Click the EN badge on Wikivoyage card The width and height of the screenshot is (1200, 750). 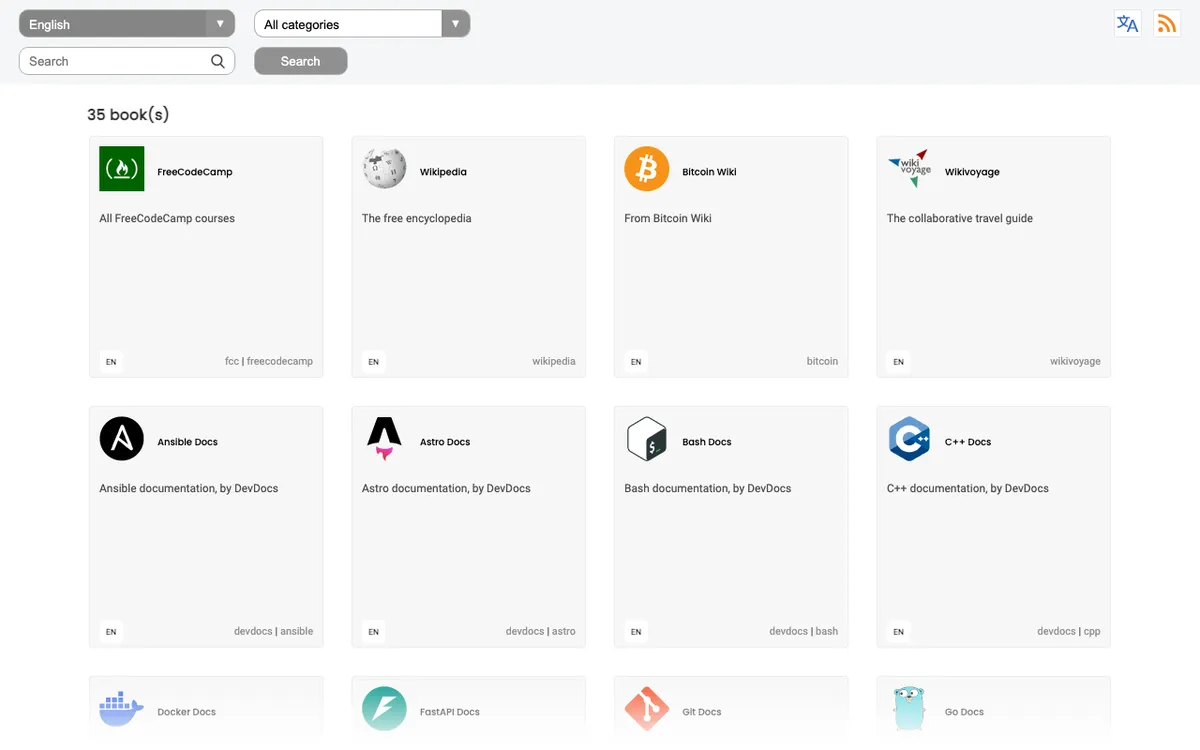[x=898, y=361]
